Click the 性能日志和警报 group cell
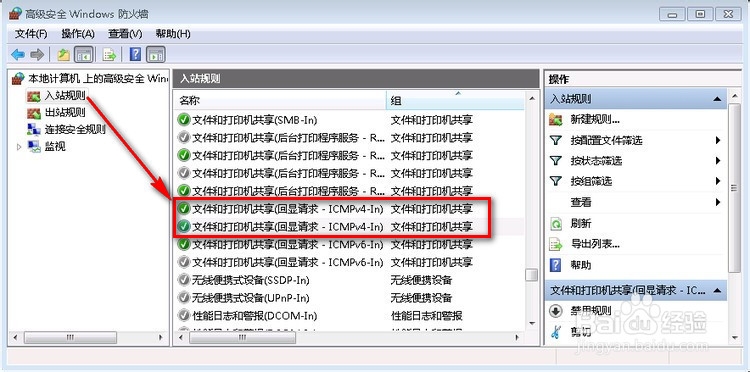 click(x=427, y=316)
